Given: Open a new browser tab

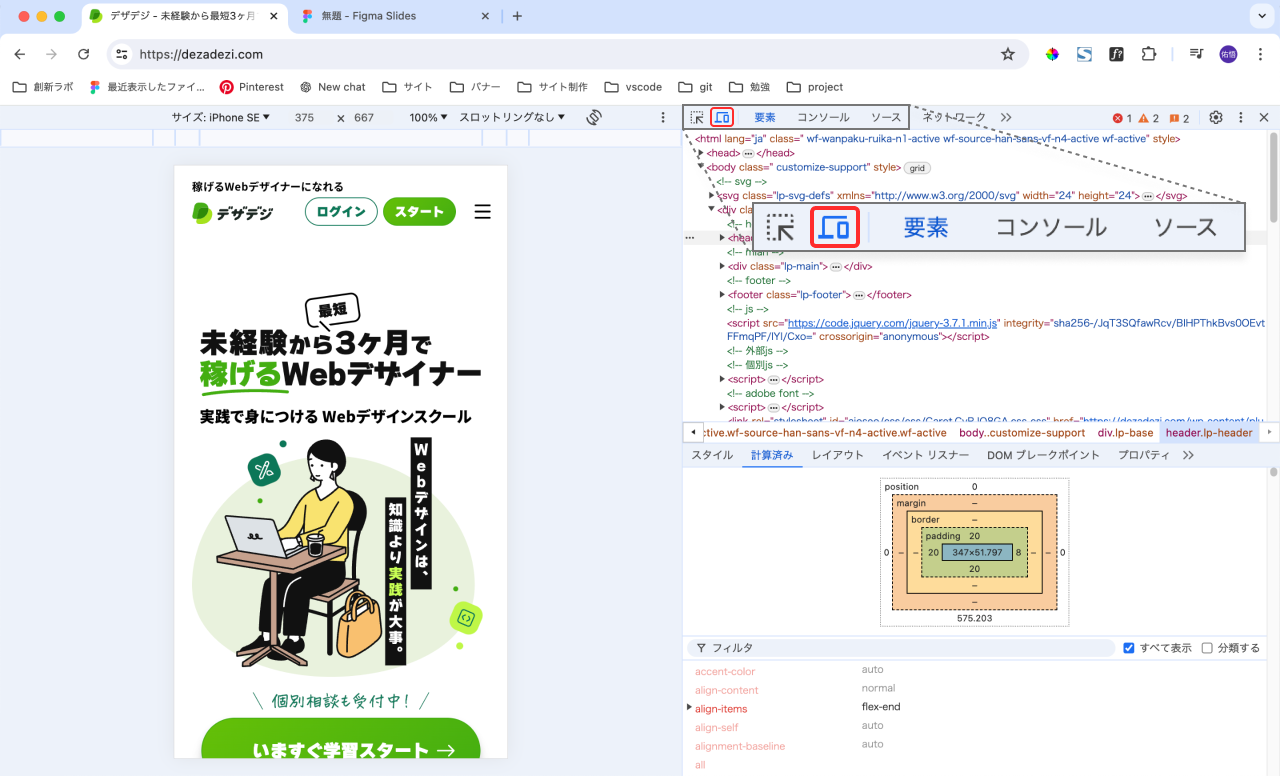Looking at the screenshot, I should tap(517, 16).
